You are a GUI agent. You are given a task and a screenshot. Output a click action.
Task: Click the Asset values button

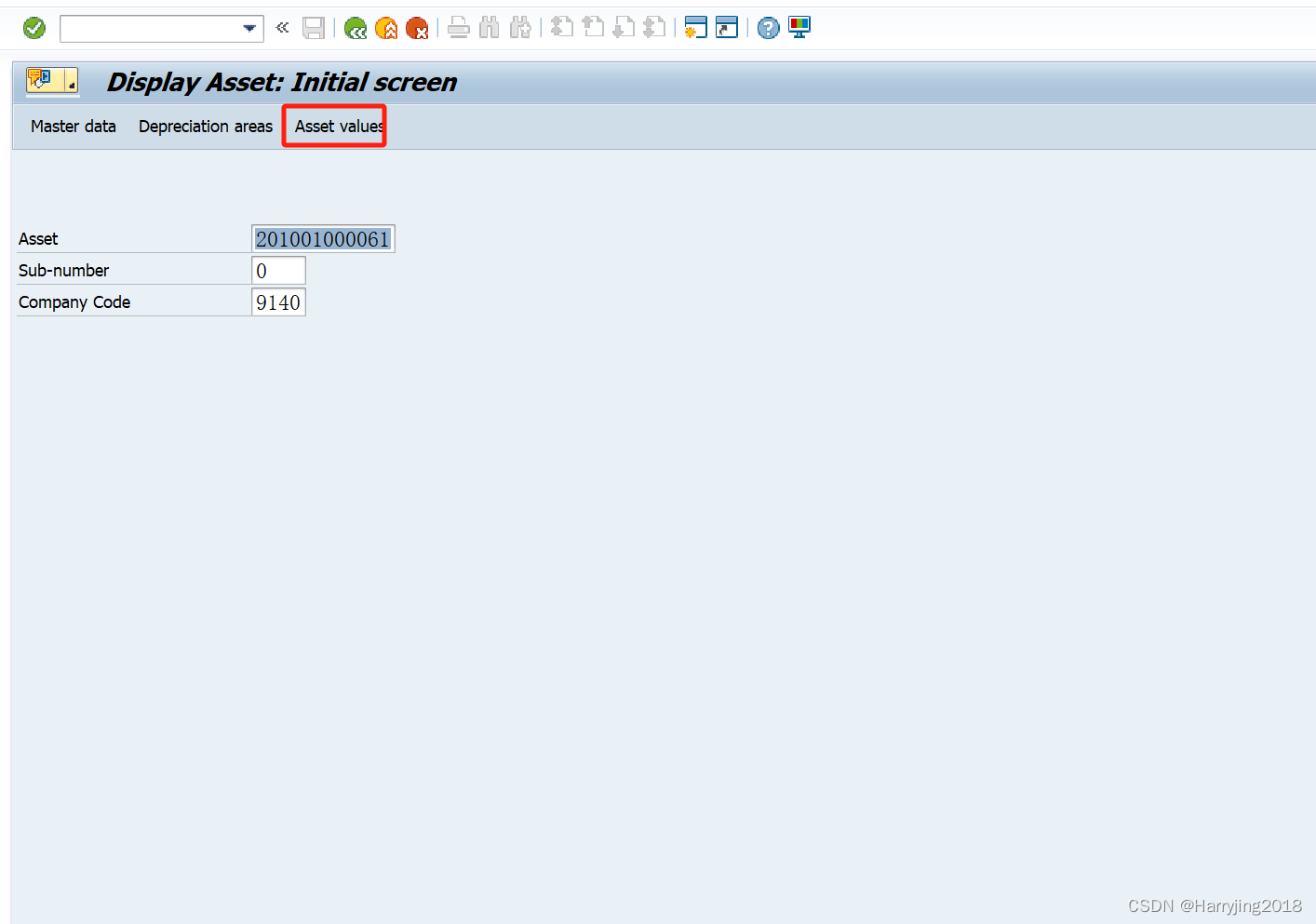339,127
